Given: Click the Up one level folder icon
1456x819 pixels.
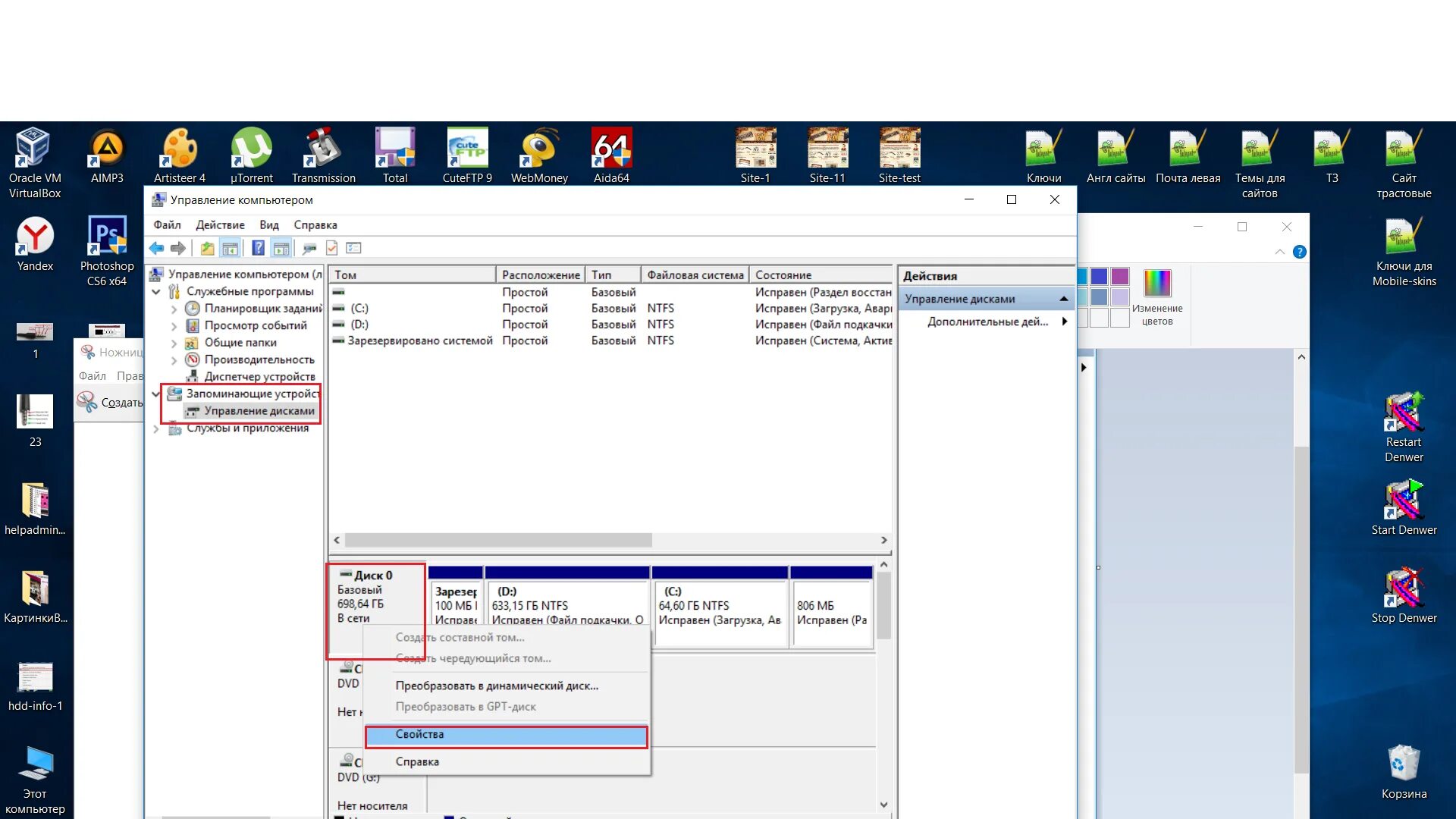Looking at the screenshot, I should pyautogui.click(x=207, y=248).
